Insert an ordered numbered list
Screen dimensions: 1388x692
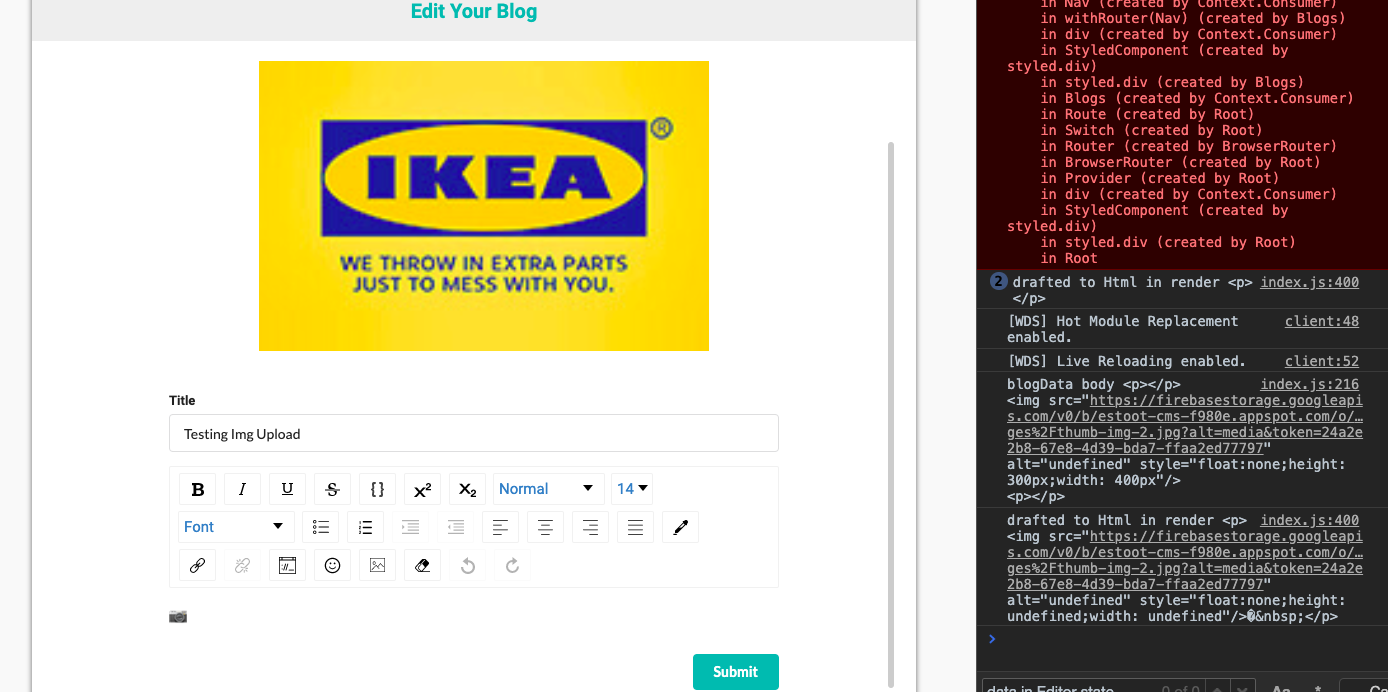click(x=366, y=527)
